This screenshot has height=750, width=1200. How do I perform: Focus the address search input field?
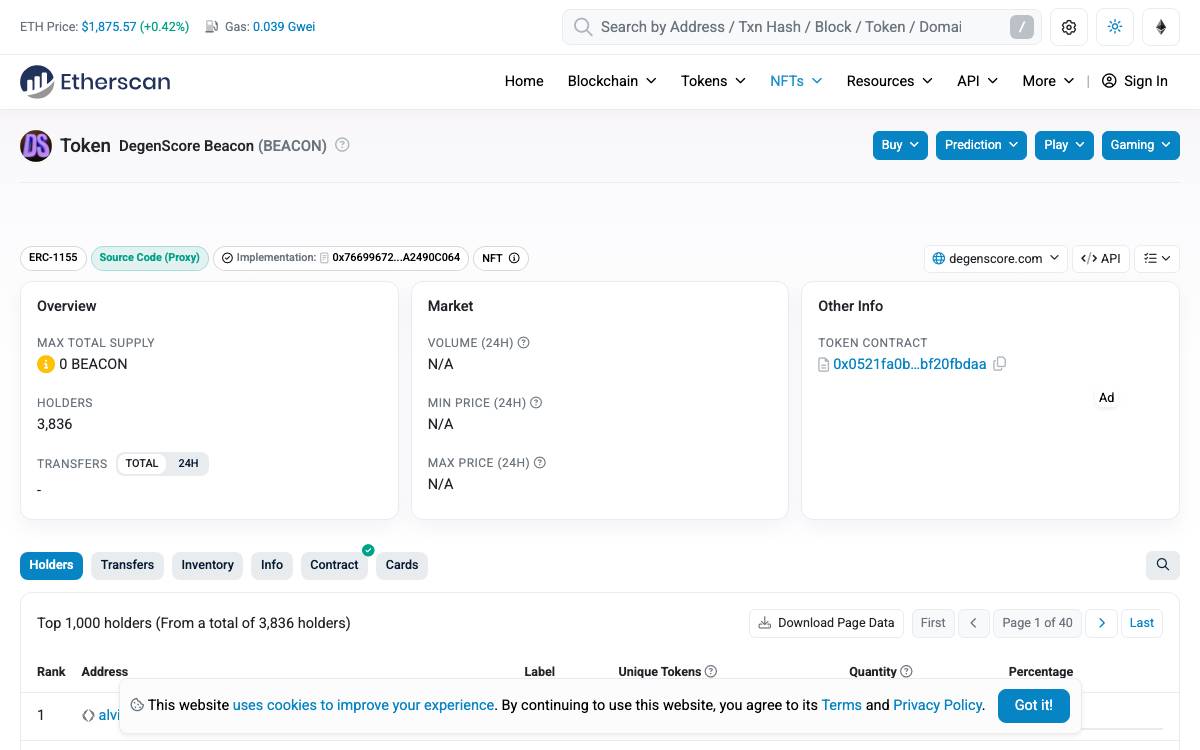pos(800,27)
